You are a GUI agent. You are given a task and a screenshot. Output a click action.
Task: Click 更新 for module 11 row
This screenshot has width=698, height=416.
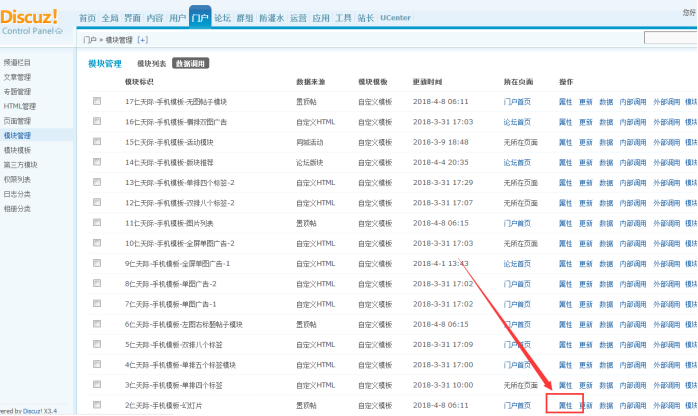[x=586, y=223]
